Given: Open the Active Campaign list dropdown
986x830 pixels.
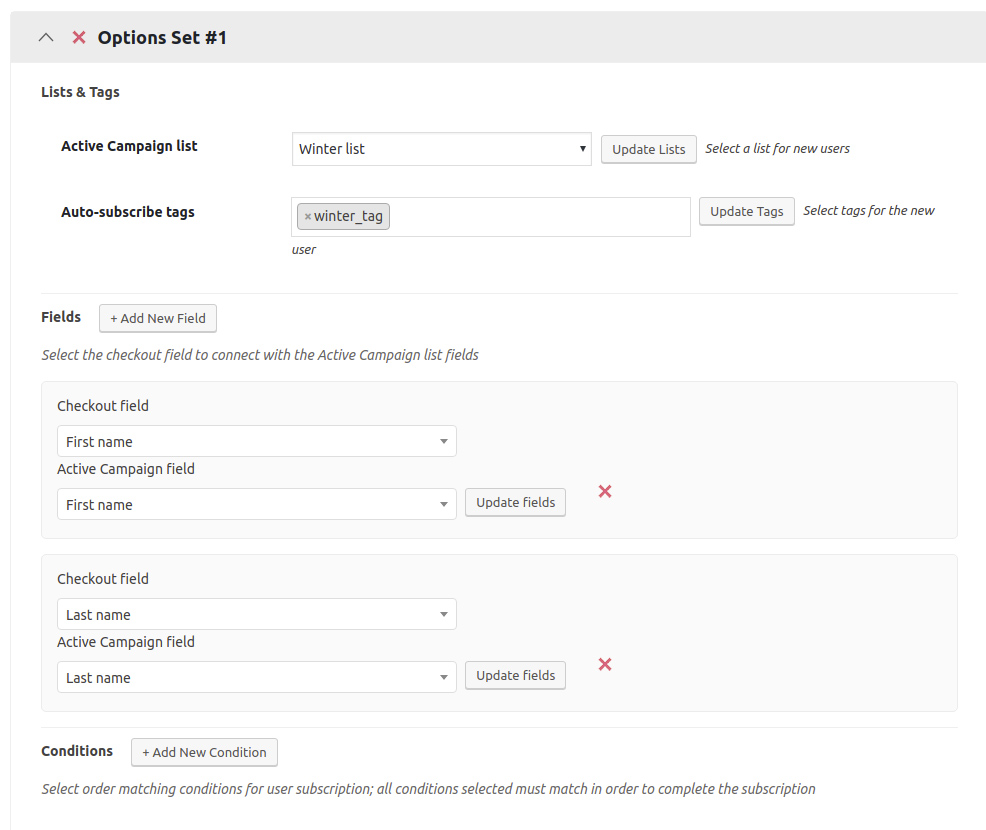Looking at the screenshot, I should (441, 149).
